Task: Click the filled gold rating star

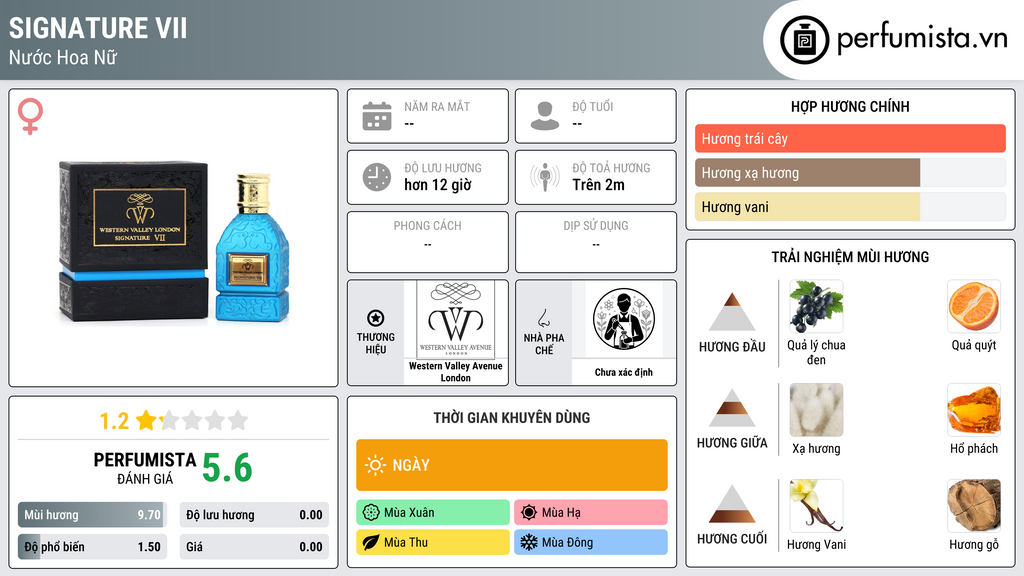Action: (x=146, y=420)
